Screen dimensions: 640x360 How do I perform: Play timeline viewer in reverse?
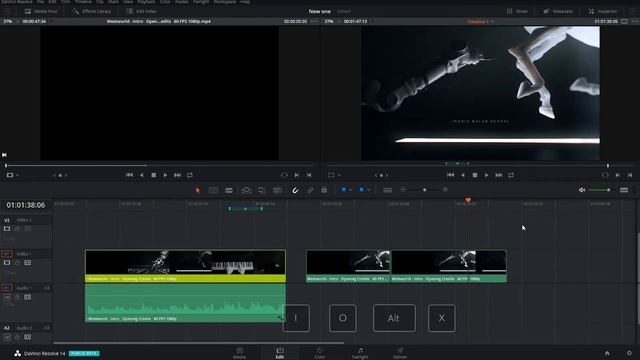(463, 175)
